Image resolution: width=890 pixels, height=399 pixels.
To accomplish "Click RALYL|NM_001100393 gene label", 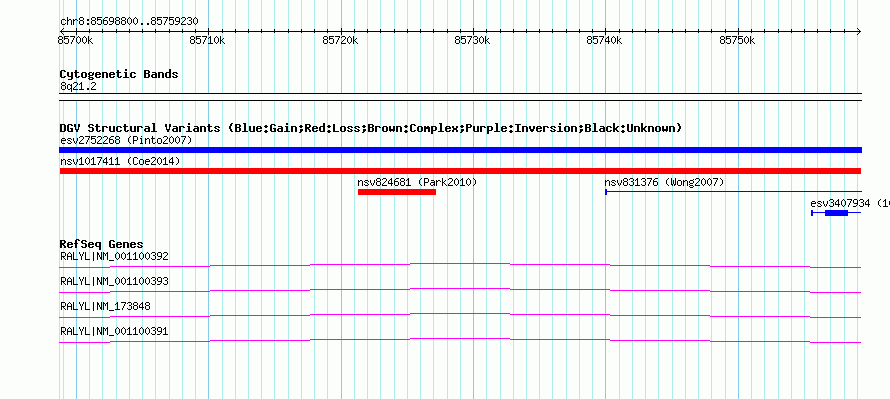I will (x=114, y=282).
